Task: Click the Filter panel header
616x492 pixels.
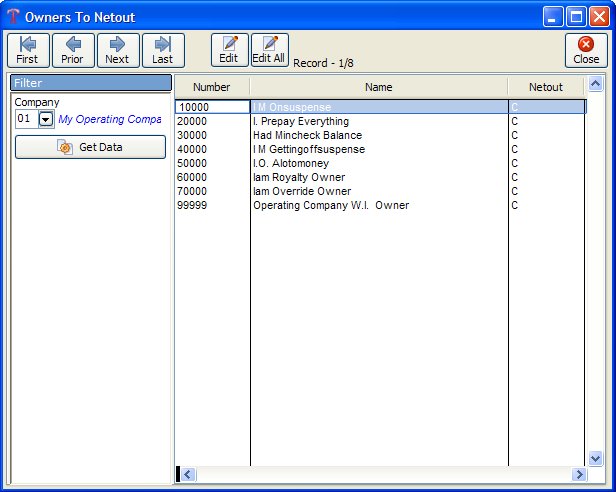Action: coord(91,83)
